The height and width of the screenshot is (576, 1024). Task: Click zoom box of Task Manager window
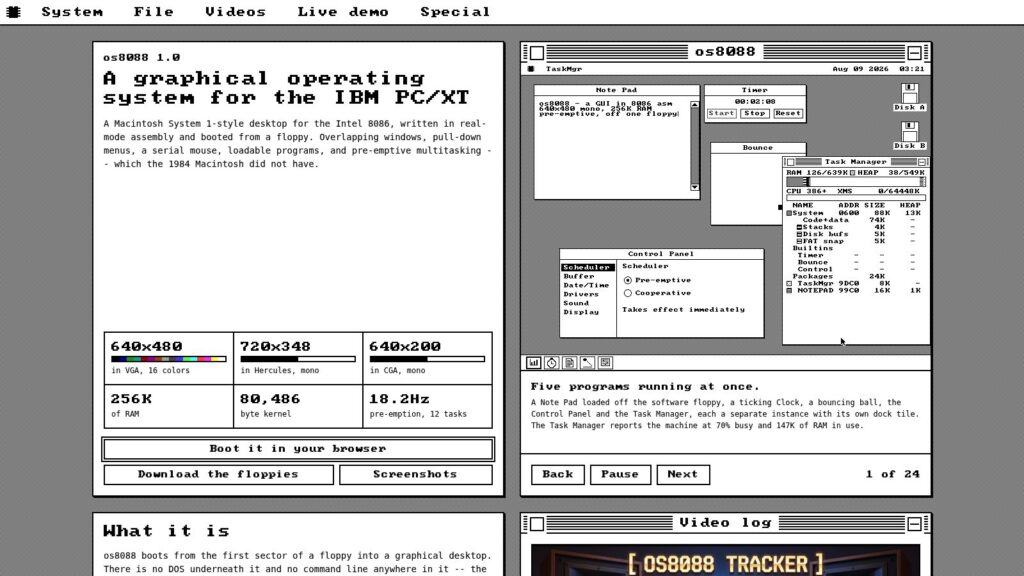[x=922, y=162]
